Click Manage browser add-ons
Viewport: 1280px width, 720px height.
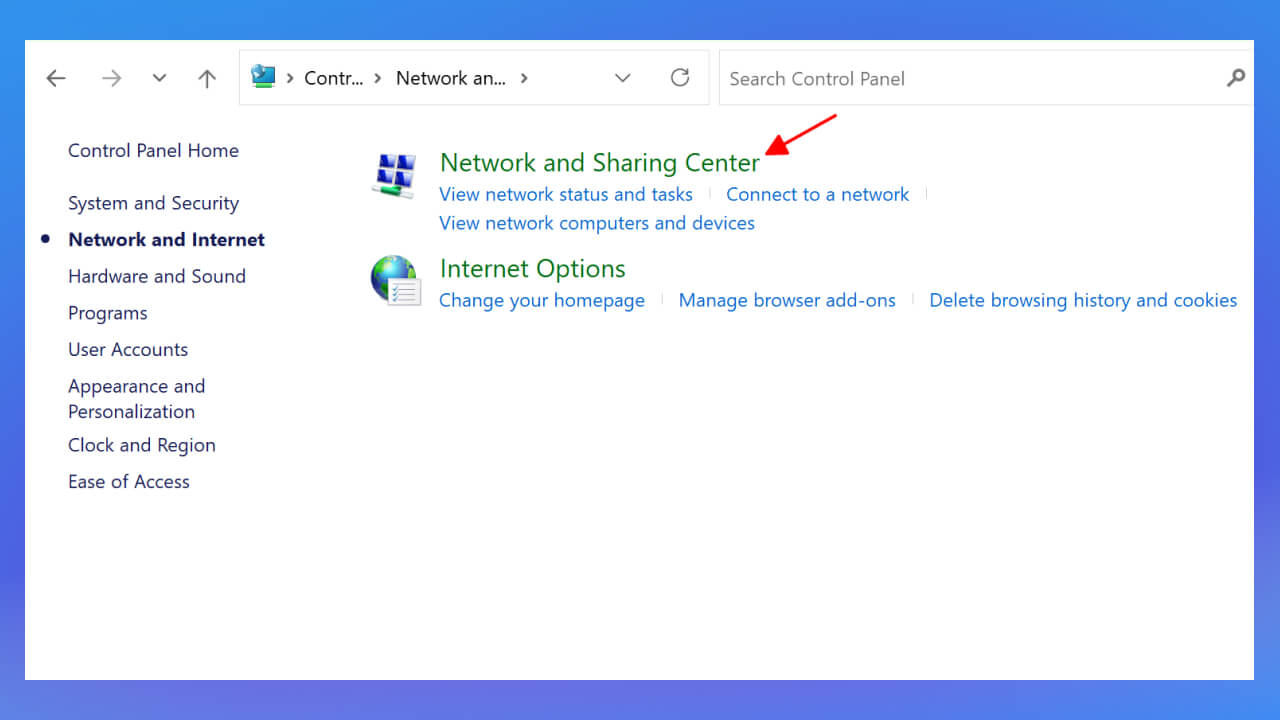coord(787,300)
